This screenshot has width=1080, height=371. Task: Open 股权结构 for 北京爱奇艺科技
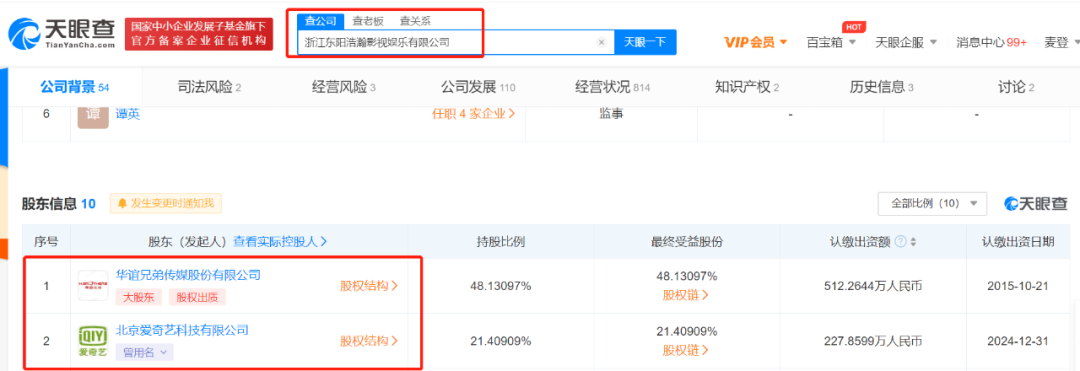369,341
